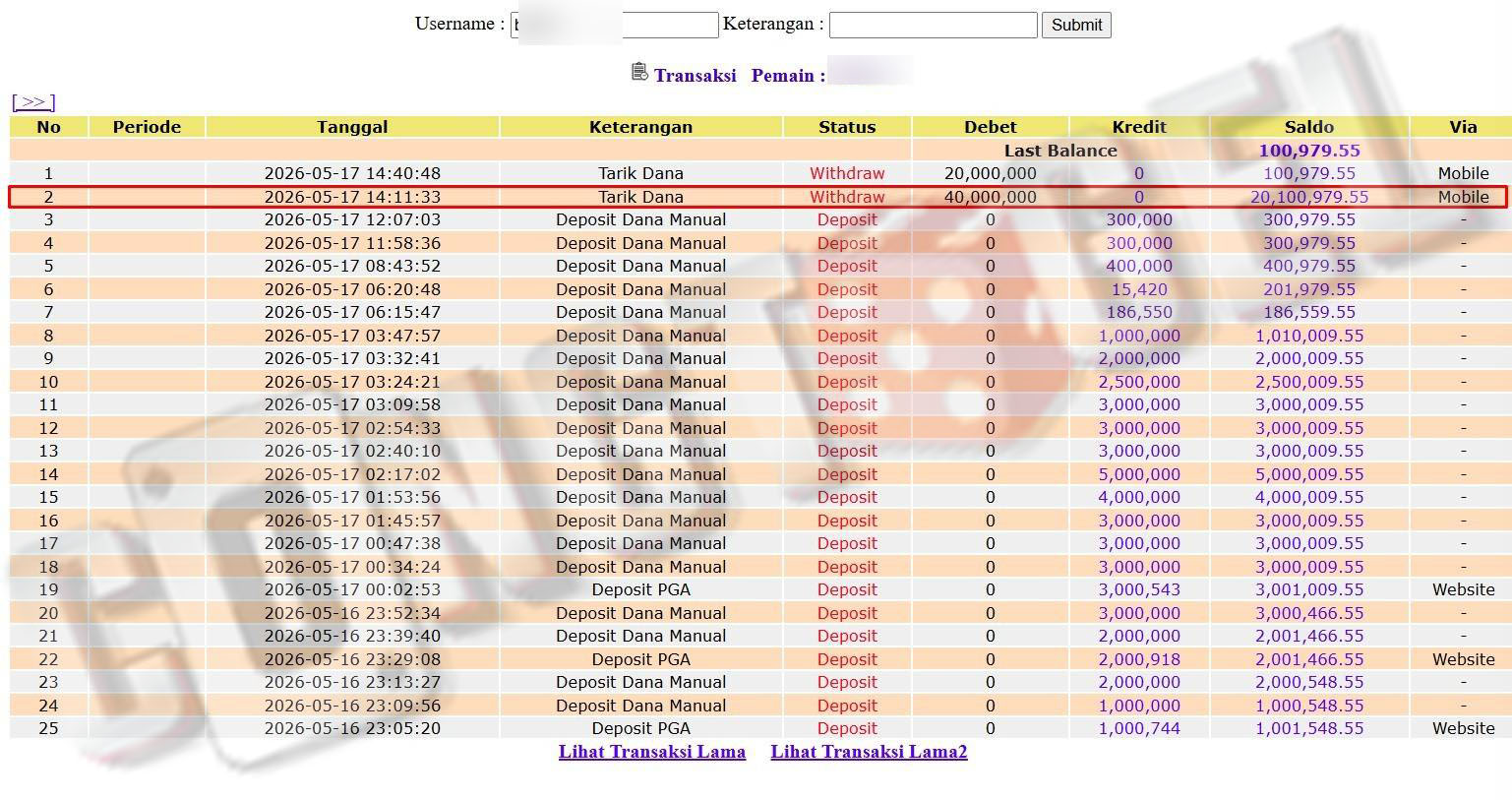Select the date 2026-05-17 03:47:57
The height and width of the screenshot is (800, 1512).
[352, 336]
